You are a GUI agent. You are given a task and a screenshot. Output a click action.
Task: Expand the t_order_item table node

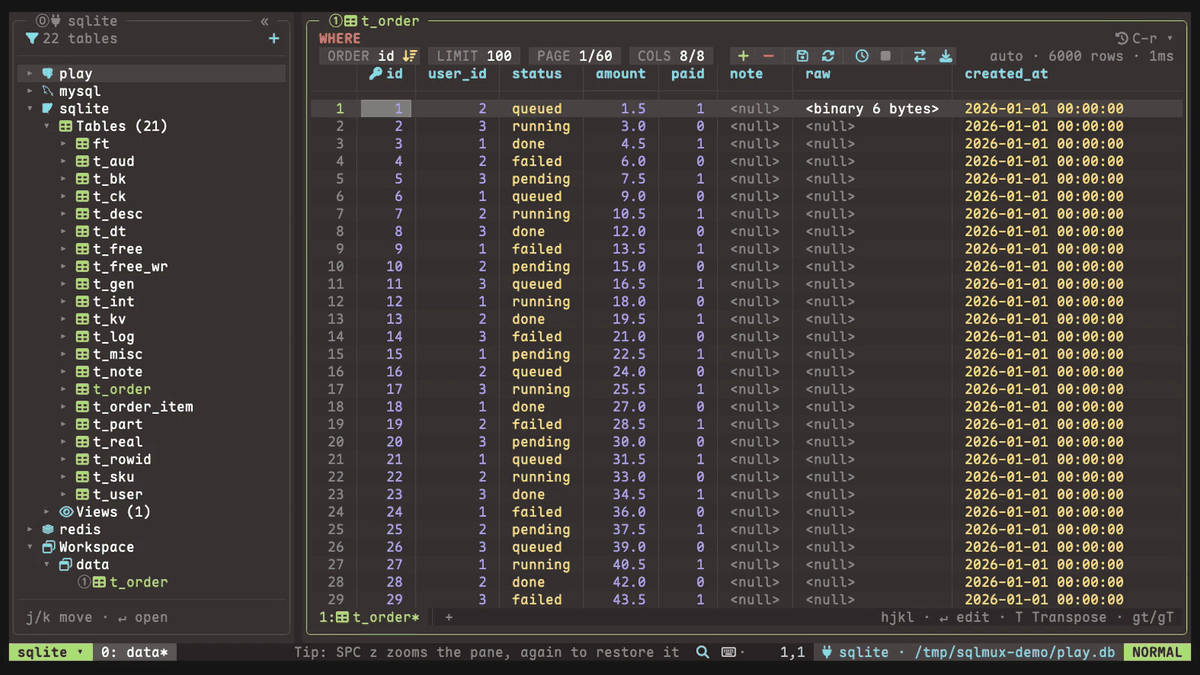[x=64, y=407]
